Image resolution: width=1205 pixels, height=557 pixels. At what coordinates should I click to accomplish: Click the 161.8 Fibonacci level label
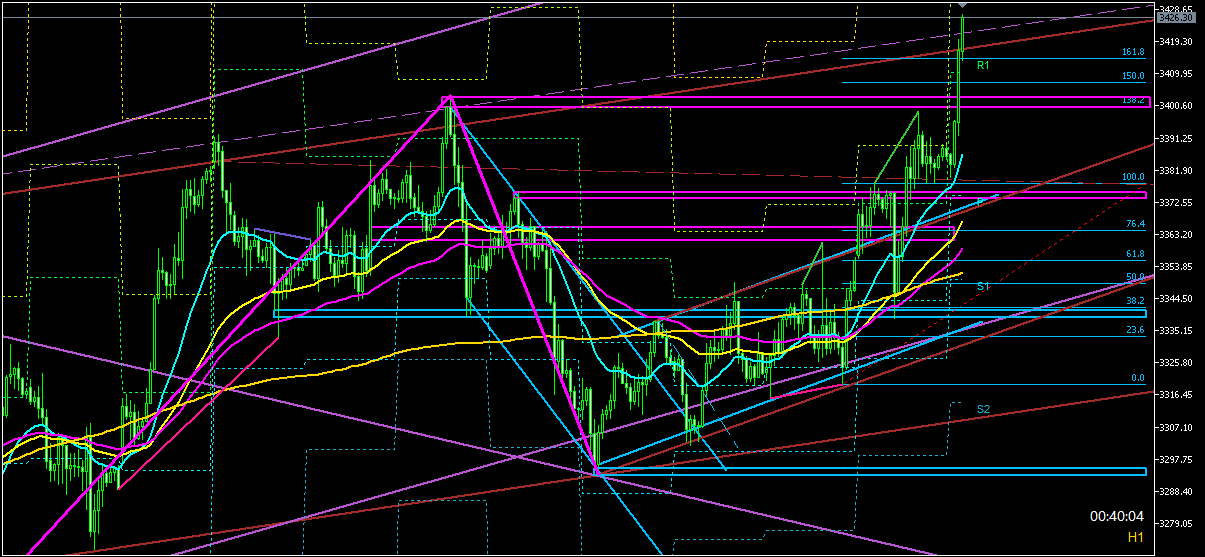coord(1133,52)
